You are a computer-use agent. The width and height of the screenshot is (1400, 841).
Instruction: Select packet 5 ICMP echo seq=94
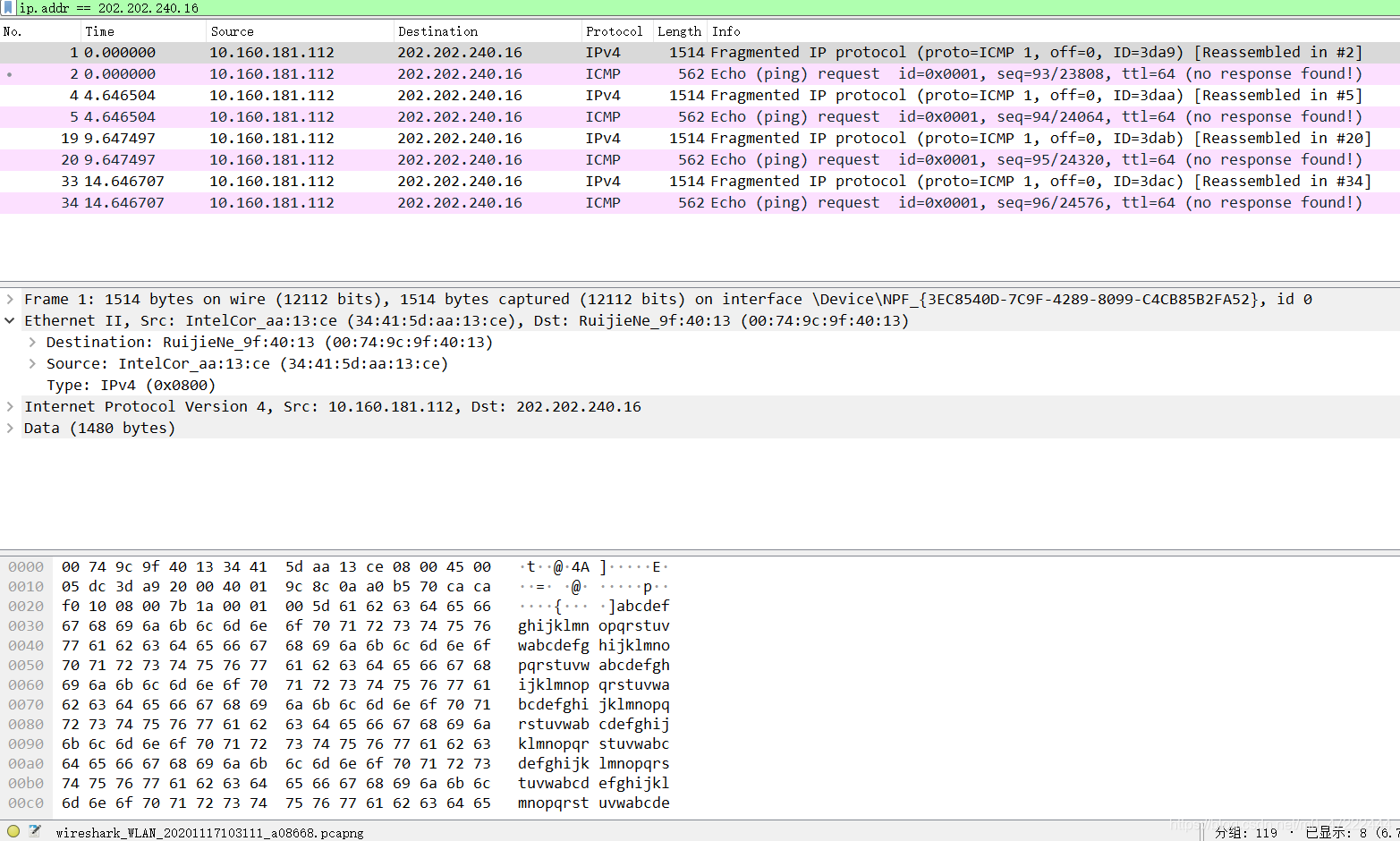(700, 117)
